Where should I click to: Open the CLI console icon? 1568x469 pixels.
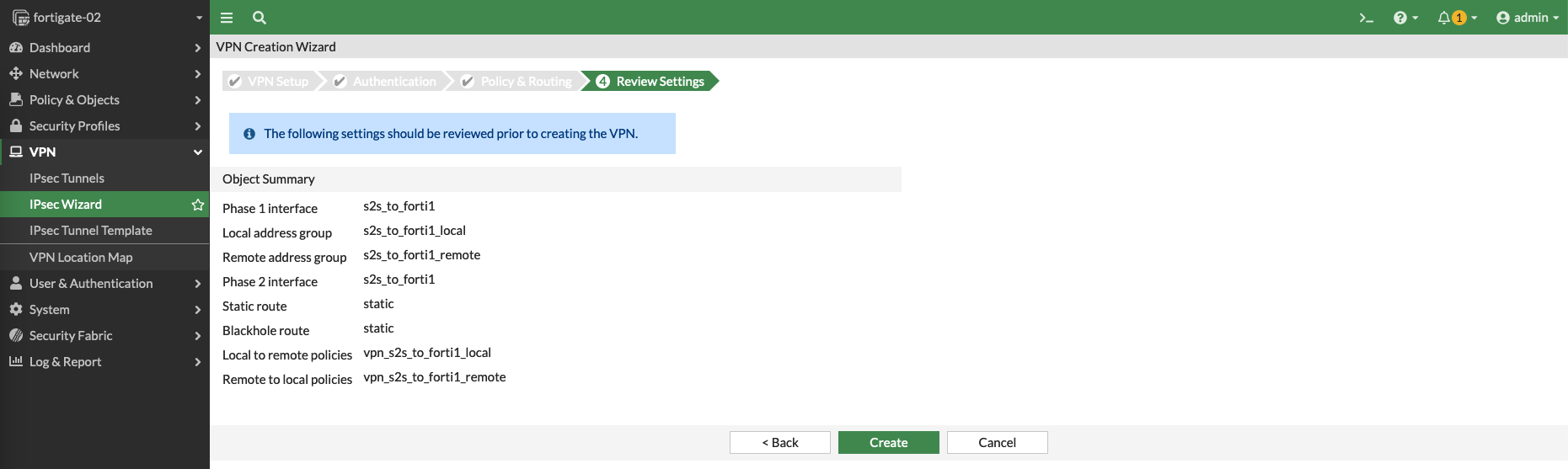click(1366, 18)
